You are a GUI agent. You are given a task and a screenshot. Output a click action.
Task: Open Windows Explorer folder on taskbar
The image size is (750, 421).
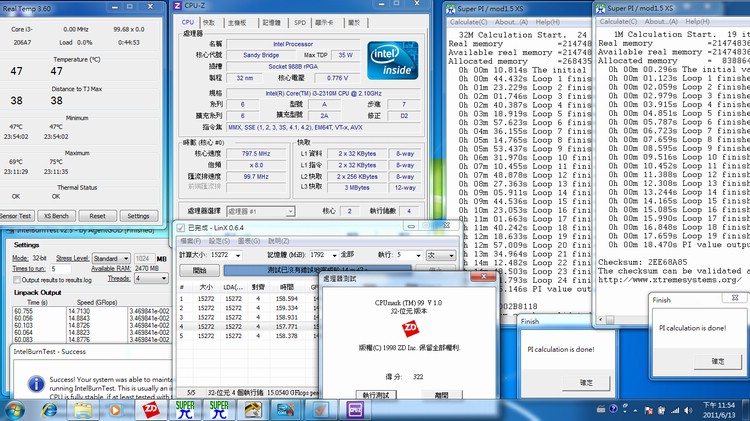pyautogui.click(x=83, y=410)
